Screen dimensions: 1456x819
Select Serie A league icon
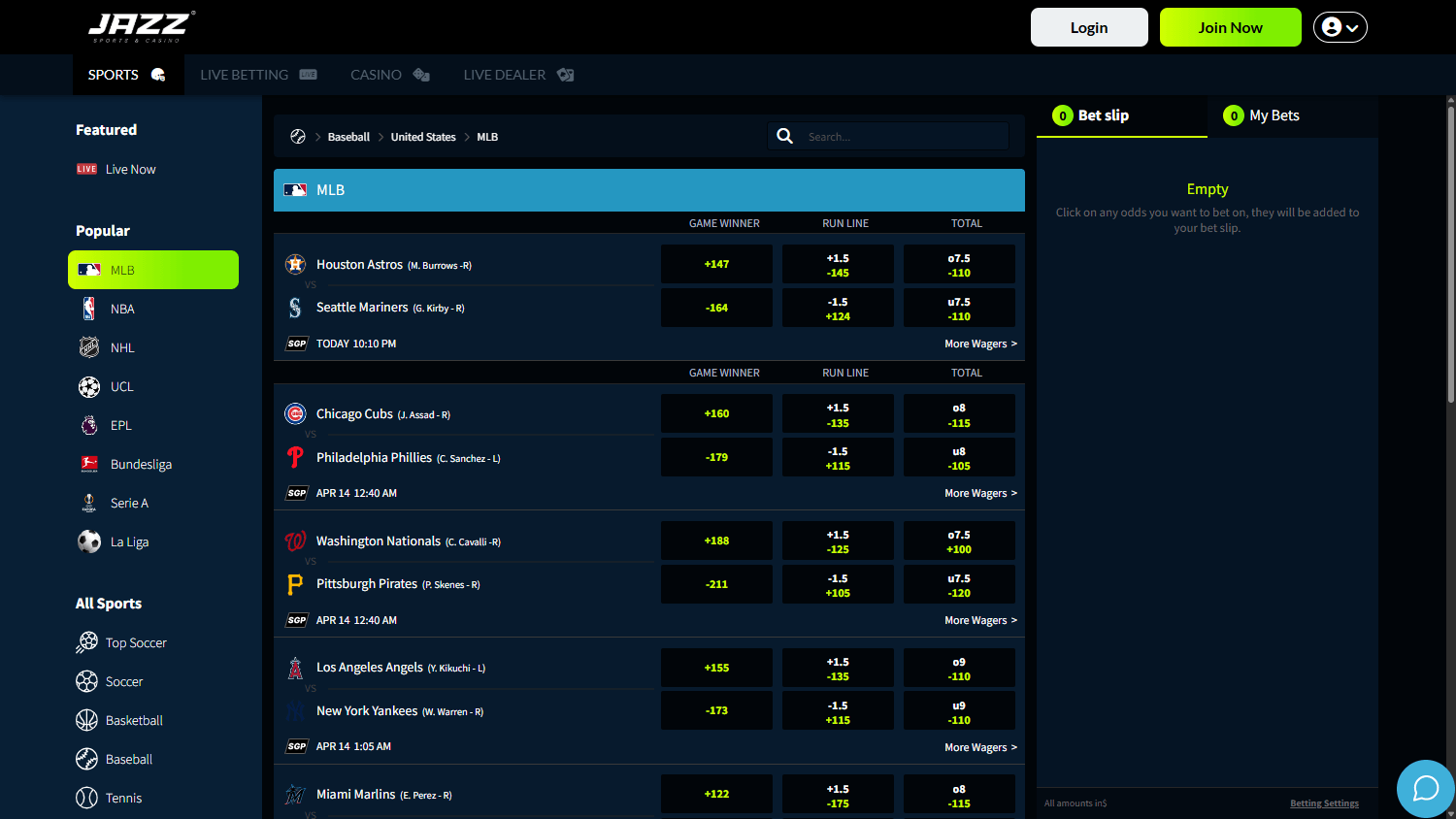(88, 503)
